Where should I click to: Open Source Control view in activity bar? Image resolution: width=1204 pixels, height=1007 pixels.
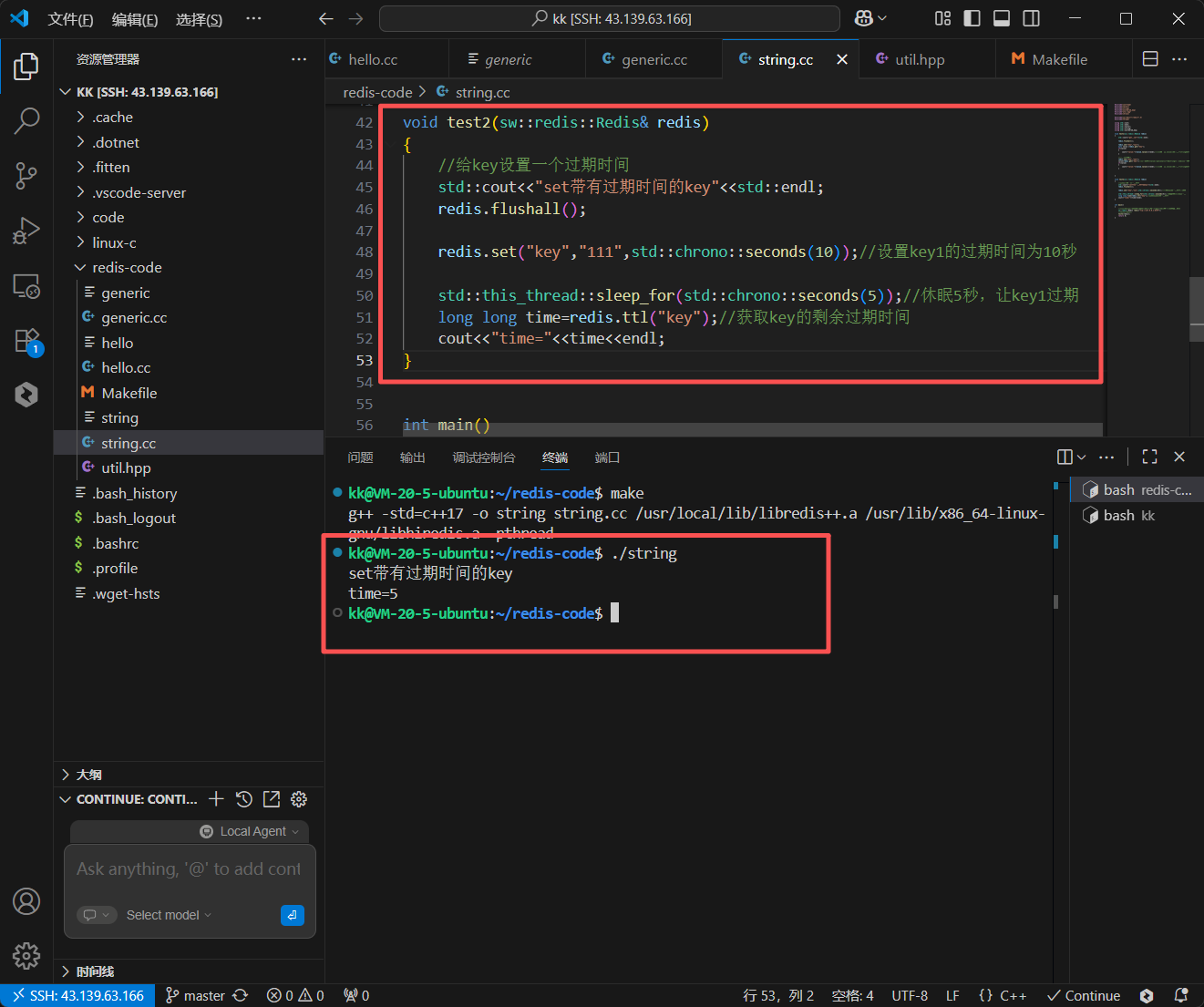tap(26, 176)
